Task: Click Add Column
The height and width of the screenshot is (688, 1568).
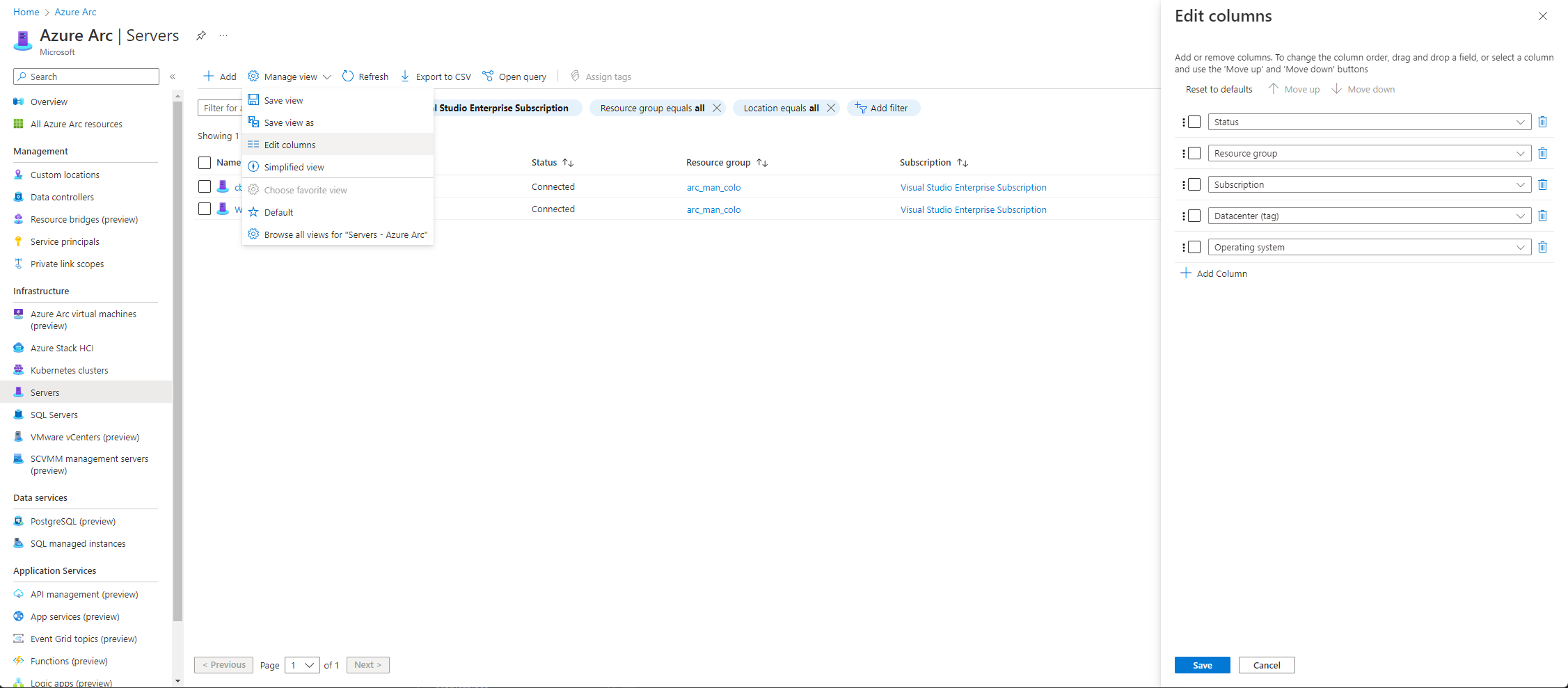Action: coord(1214,273)
